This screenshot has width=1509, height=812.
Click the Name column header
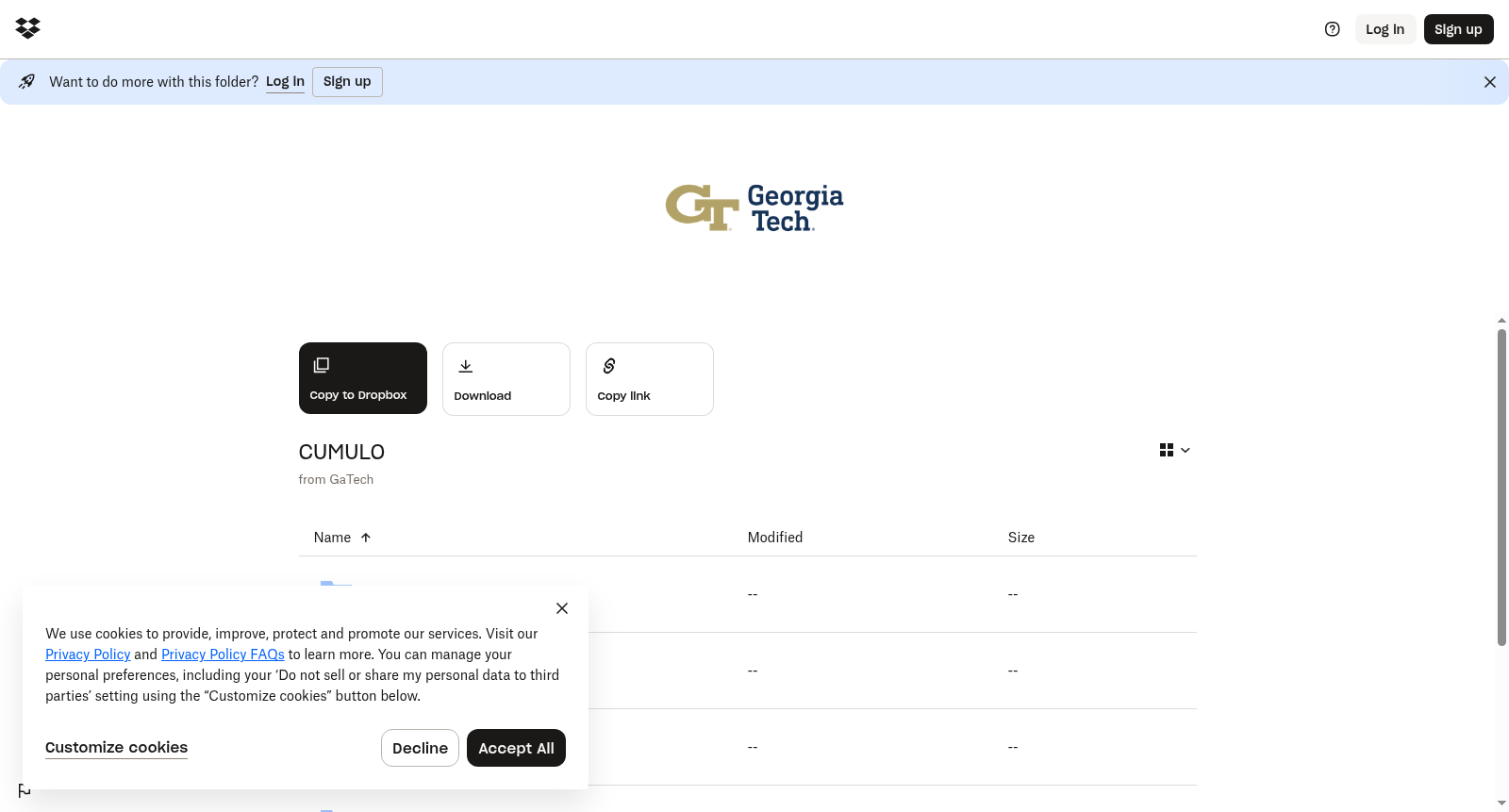(x=332, y=538)
